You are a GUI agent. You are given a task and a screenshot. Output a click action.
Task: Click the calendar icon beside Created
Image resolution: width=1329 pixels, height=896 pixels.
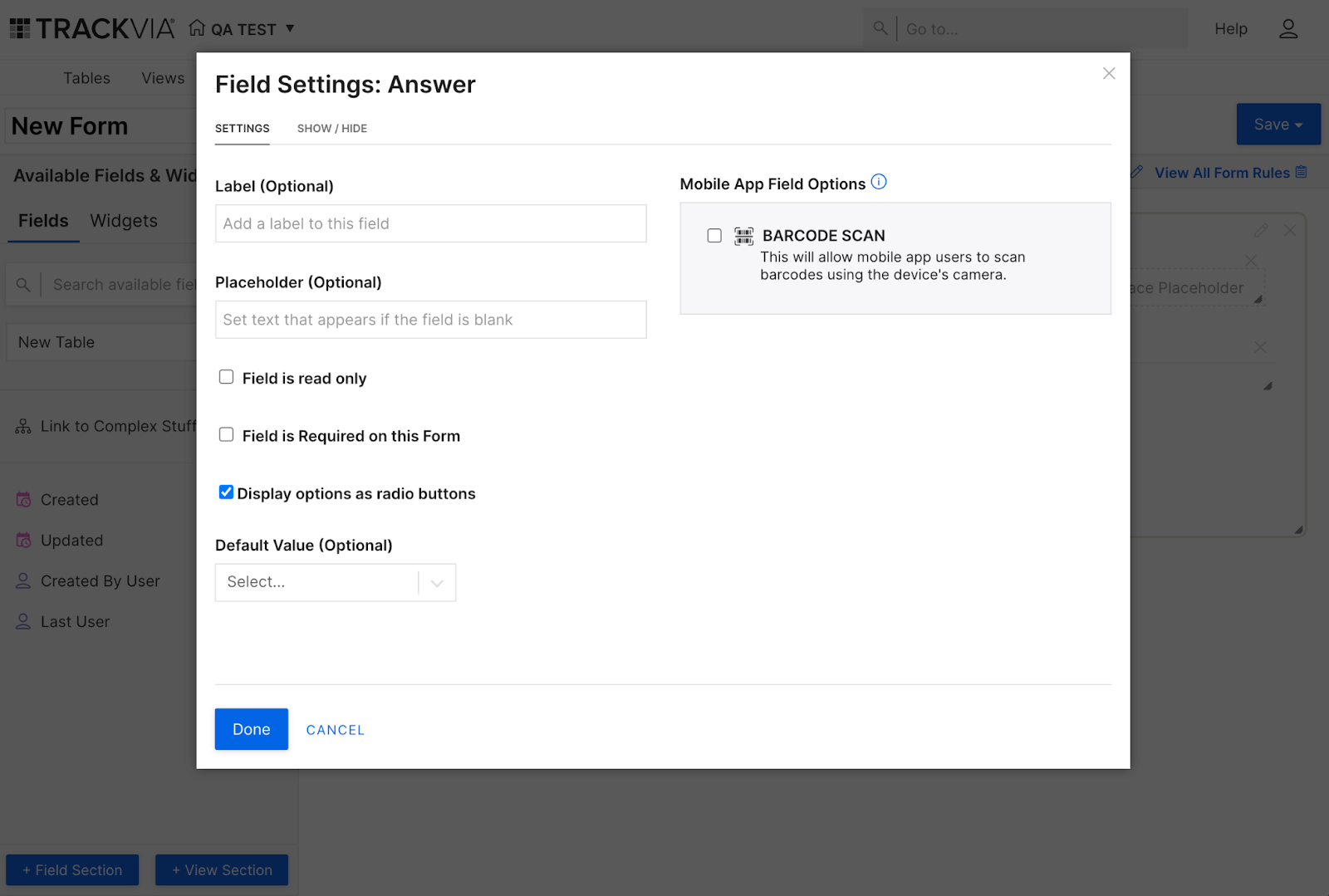pyautogui.click(x=22, y=499)
